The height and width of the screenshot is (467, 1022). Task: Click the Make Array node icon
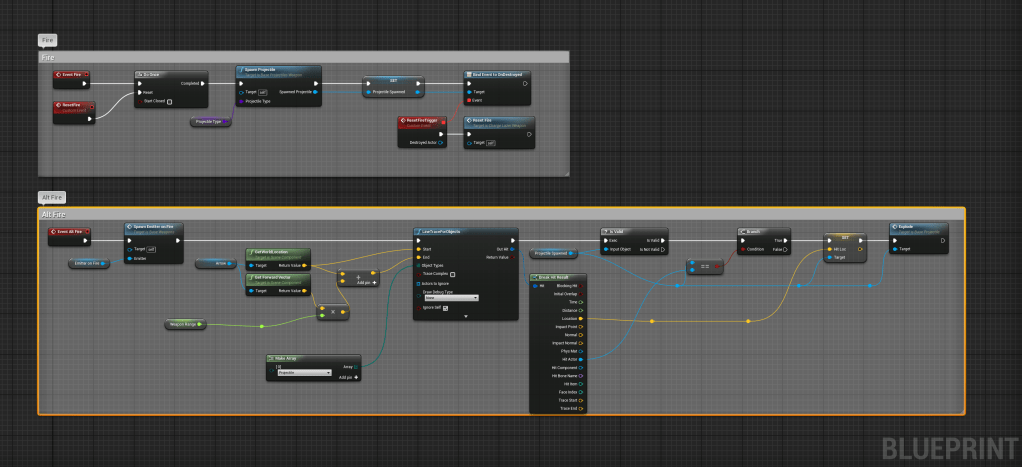(x=271, y=357)
